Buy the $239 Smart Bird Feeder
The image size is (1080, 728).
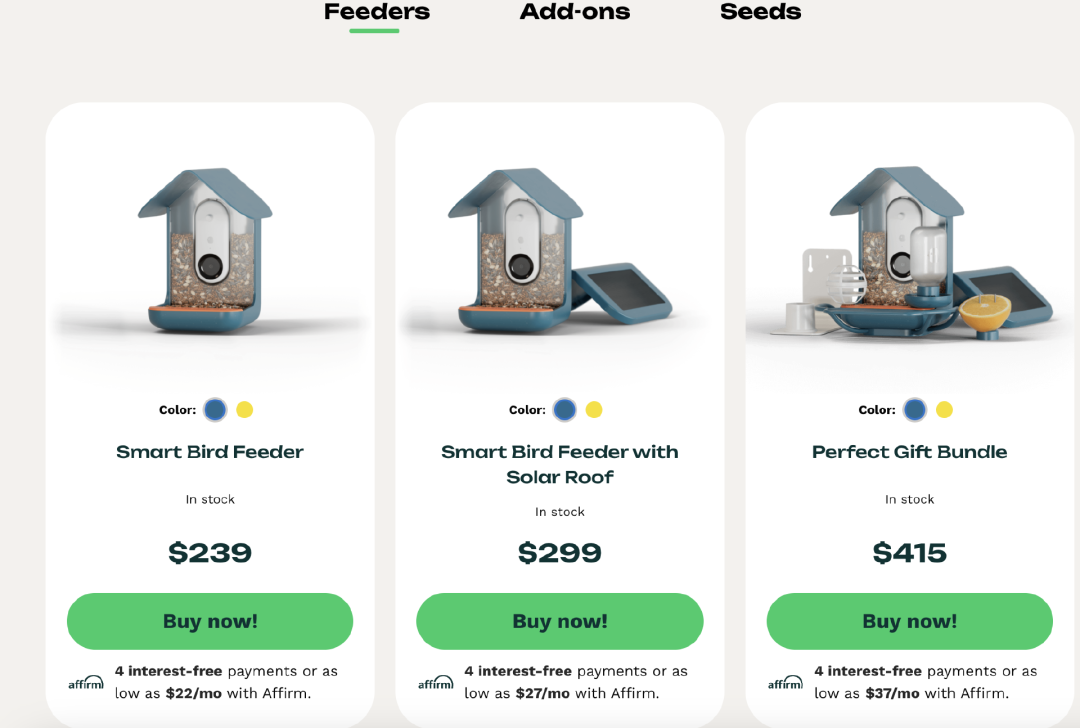click(x=210, y=621)
